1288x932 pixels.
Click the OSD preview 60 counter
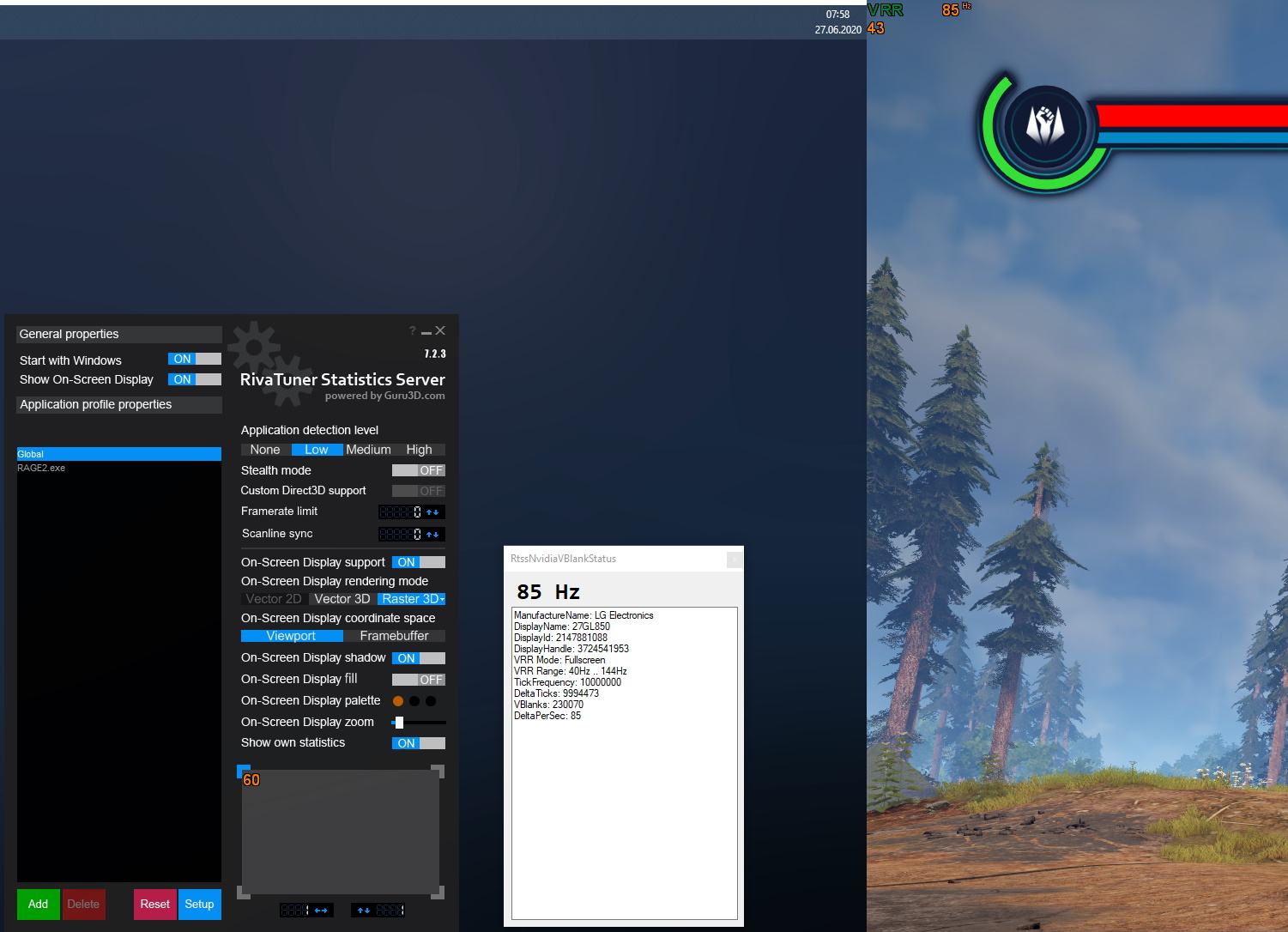coord(251,780)
